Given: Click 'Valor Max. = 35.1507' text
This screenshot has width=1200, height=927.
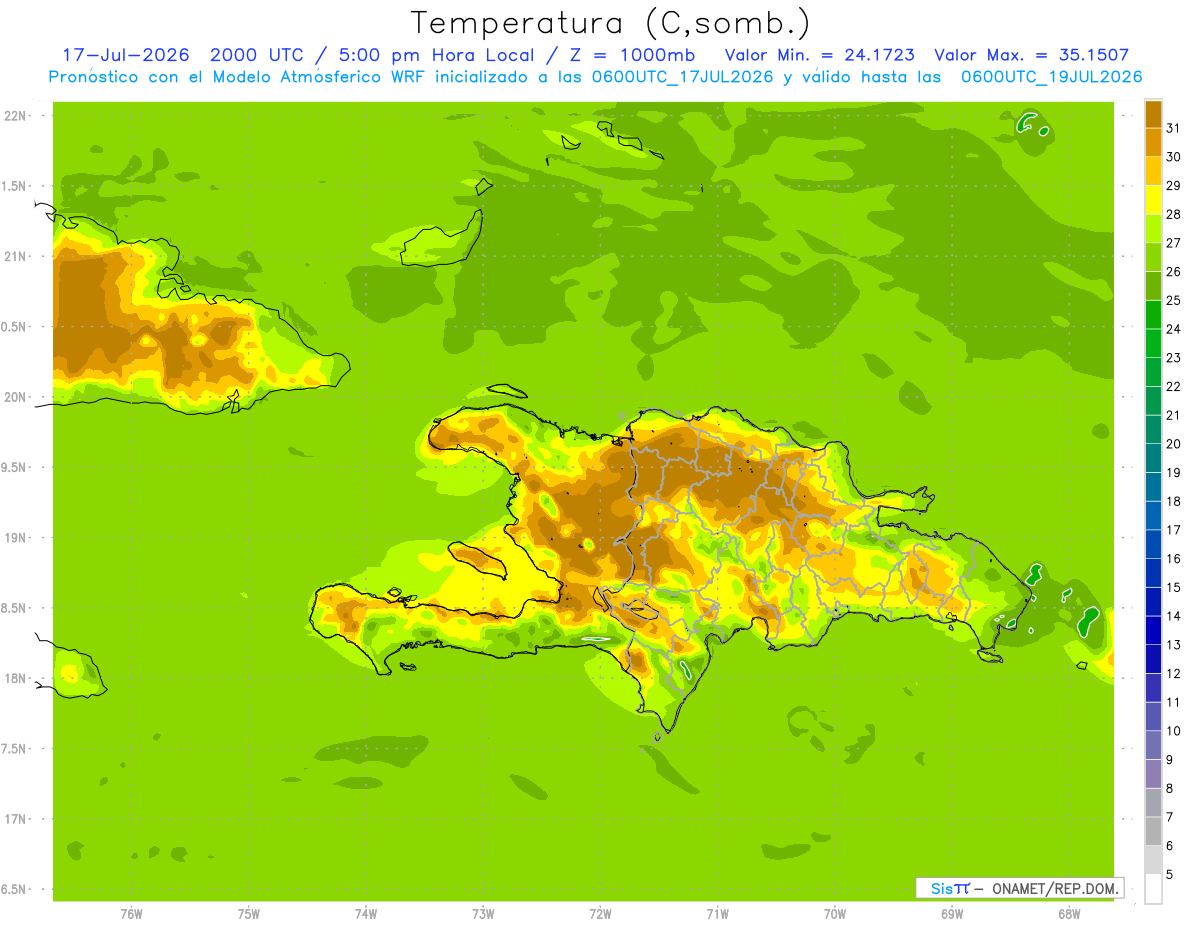Looking at the screenshot, I should point(1031,55).
